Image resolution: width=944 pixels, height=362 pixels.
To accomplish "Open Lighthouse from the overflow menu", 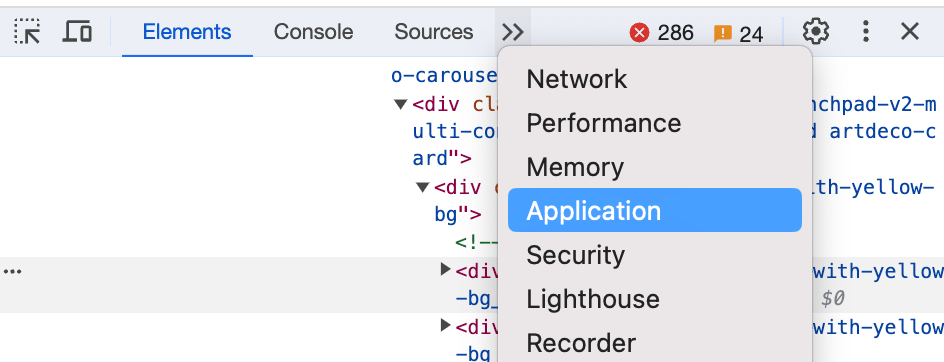I will pyautogui.click(x=654, y=299).
